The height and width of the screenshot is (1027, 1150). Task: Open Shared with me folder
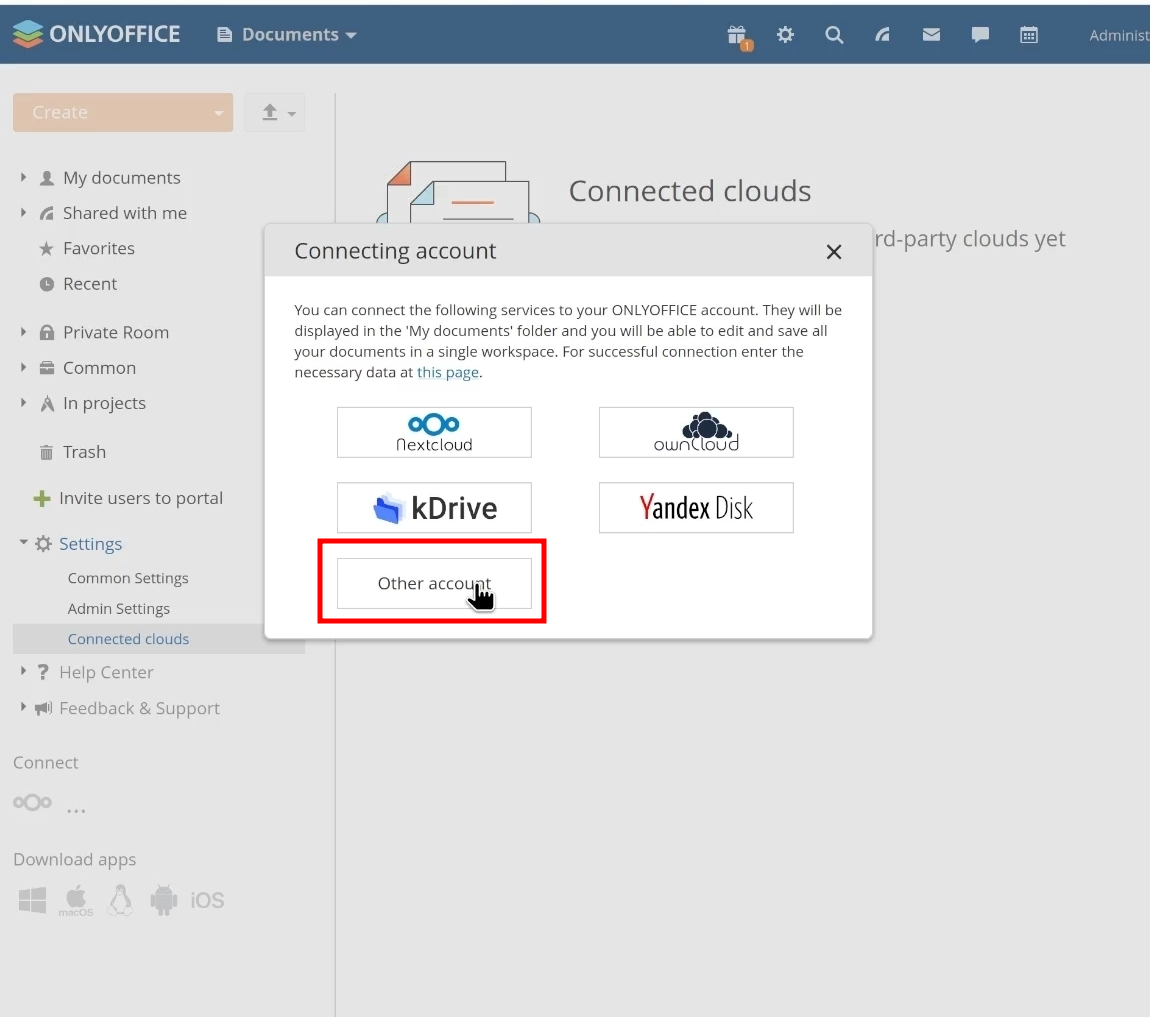pyautogui.click(x=125, y=213)
